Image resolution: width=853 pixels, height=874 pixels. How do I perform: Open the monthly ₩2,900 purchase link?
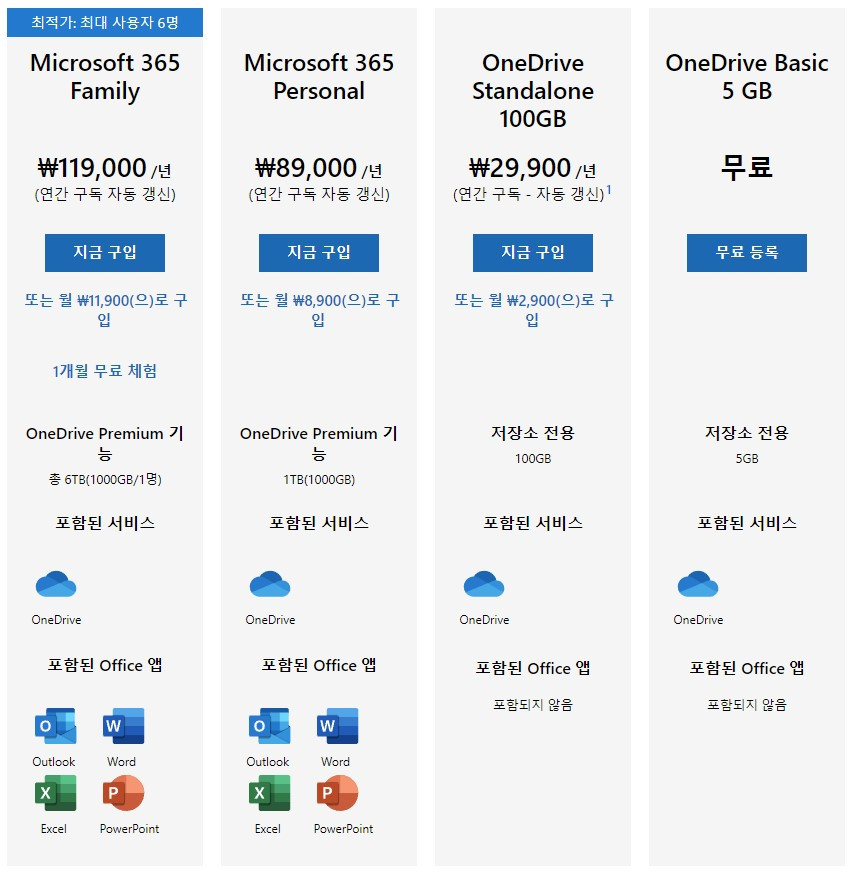533,309
